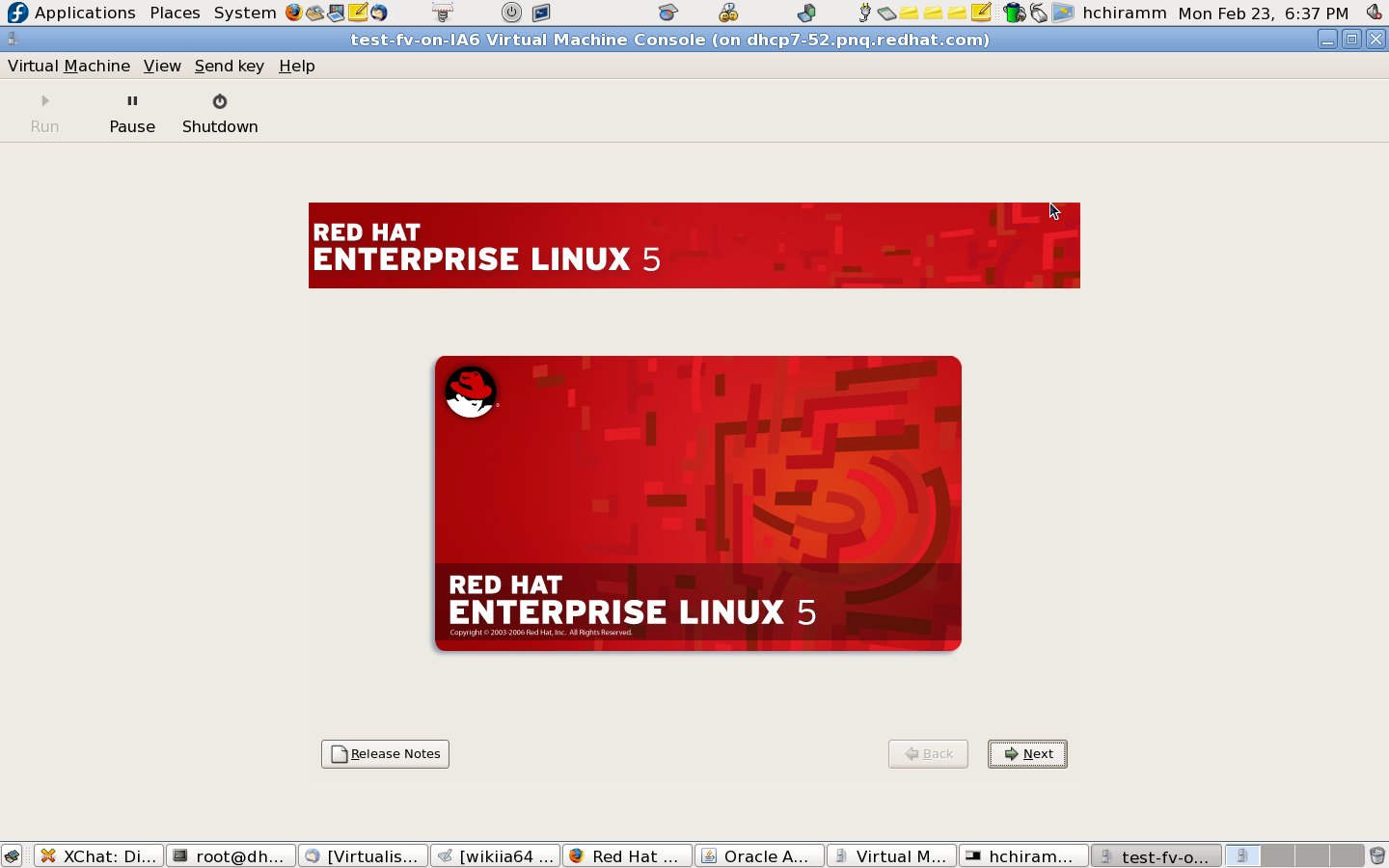1389x868 pixels.
Task: Click the Red Hat Enterprise Linux 5 splash image
Action: pyautogui.click(x=697, y=503)
